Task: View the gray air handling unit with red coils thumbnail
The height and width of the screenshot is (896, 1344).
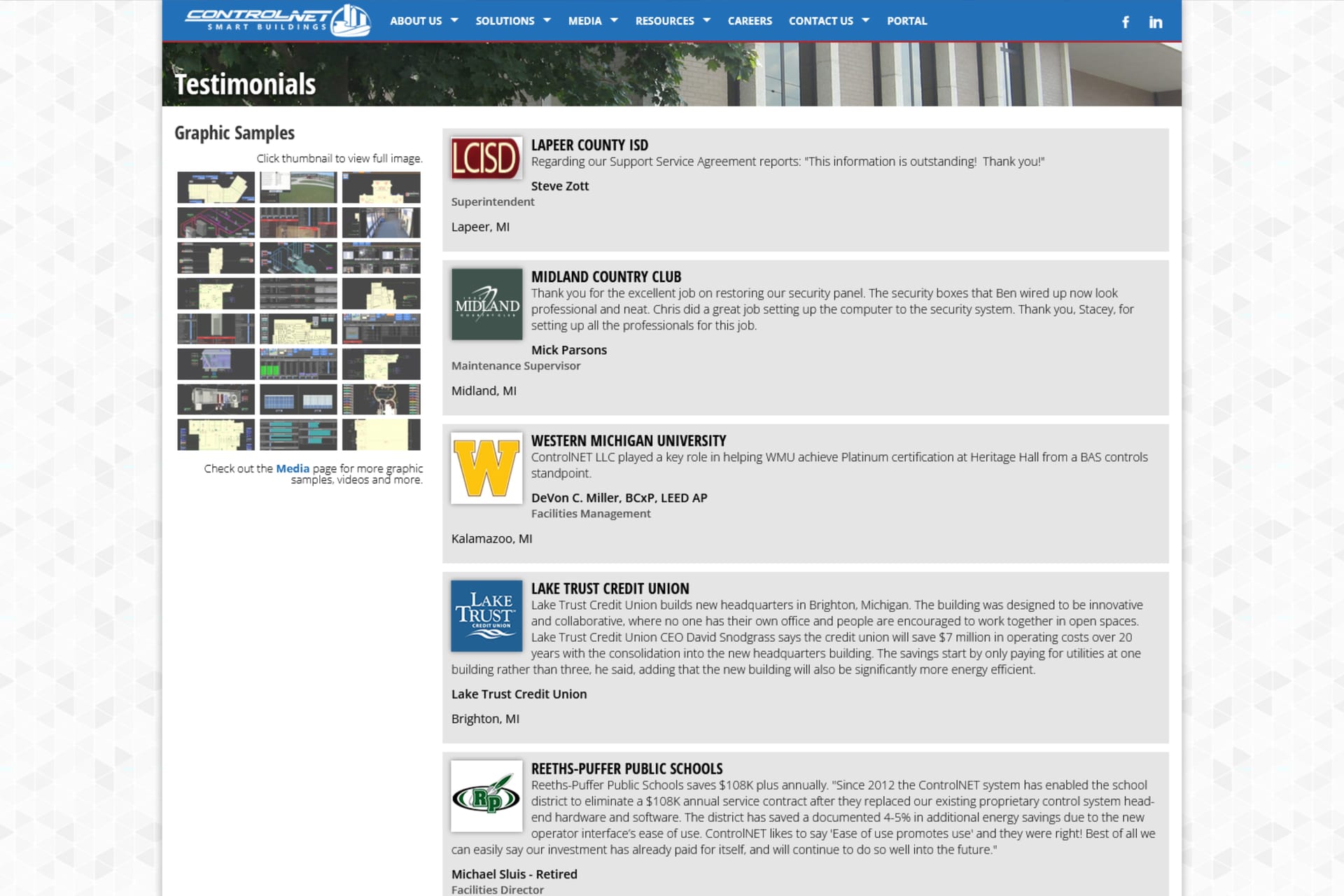Action: 216,399
